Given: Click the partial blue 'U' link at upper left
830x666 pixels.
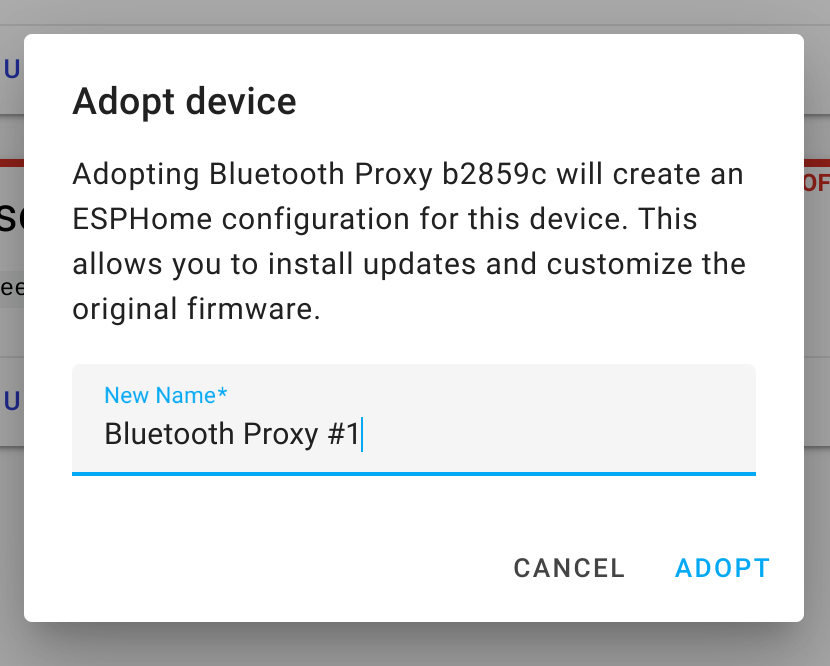Looking at the screenshot, I should click(12, 69).
